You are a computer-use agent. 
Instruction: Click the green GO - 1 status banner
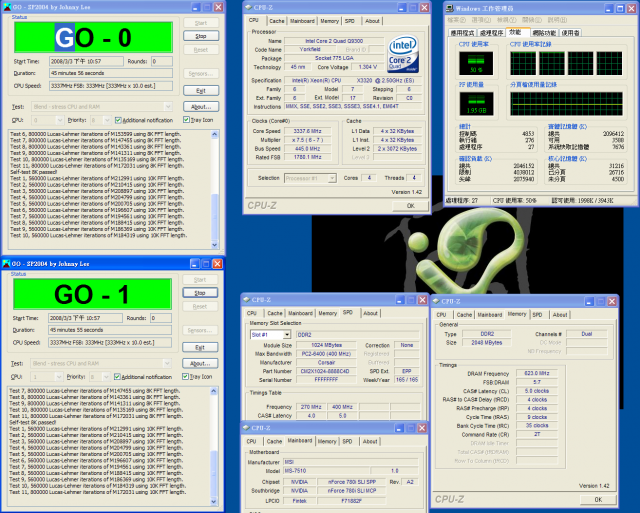[92, 294]
